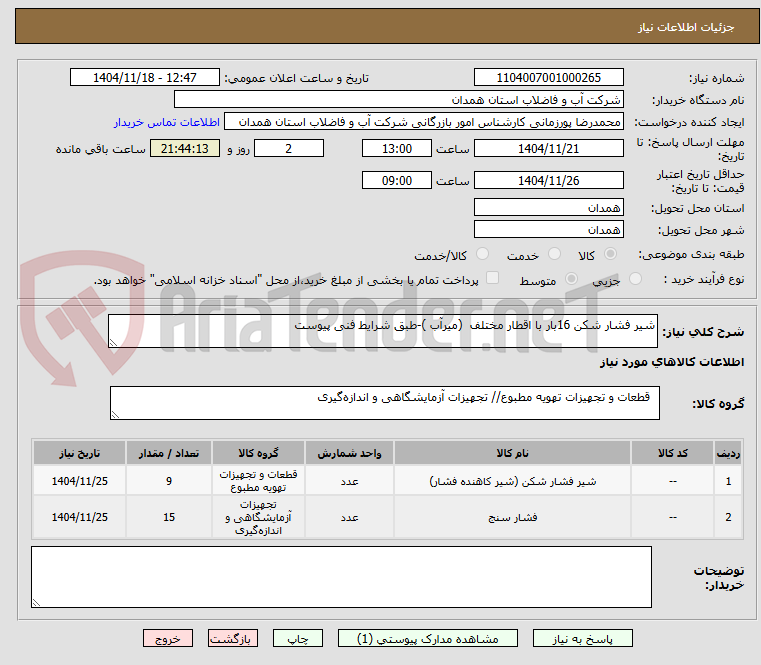Image resolution: width=761 pixels, height=665 pixels.
Task: Toggle the اسناد خزانه اسلامی payment checkbox
Action: click(492, 278)
